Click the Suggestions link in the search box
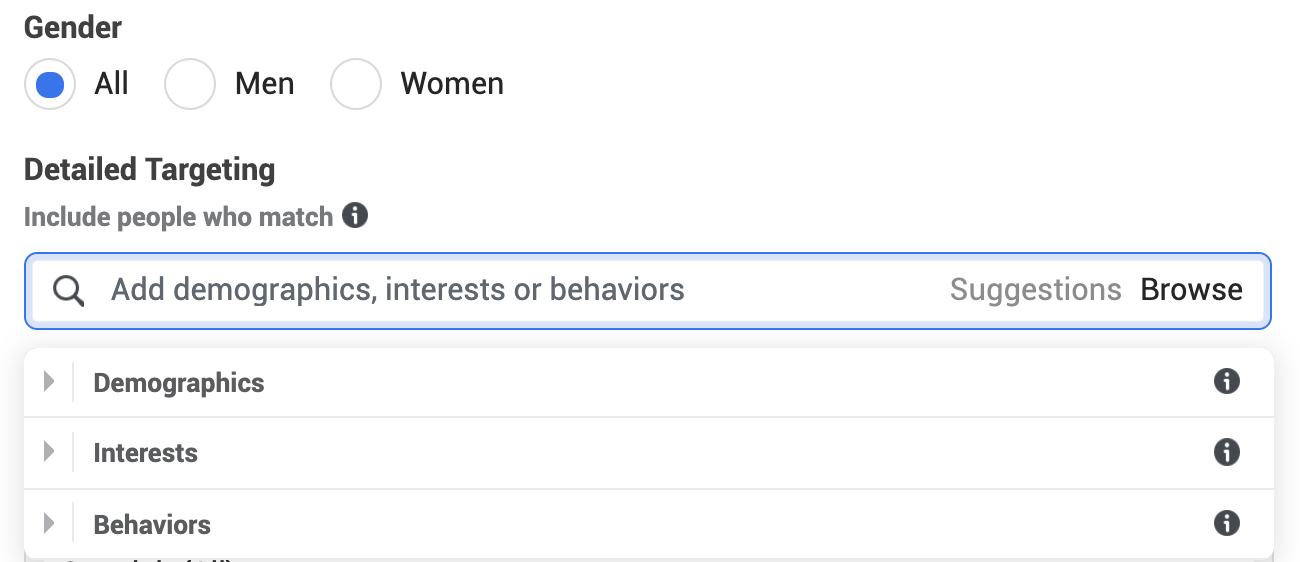The height and width of the screenshot is (562, 1300). 1036,290
